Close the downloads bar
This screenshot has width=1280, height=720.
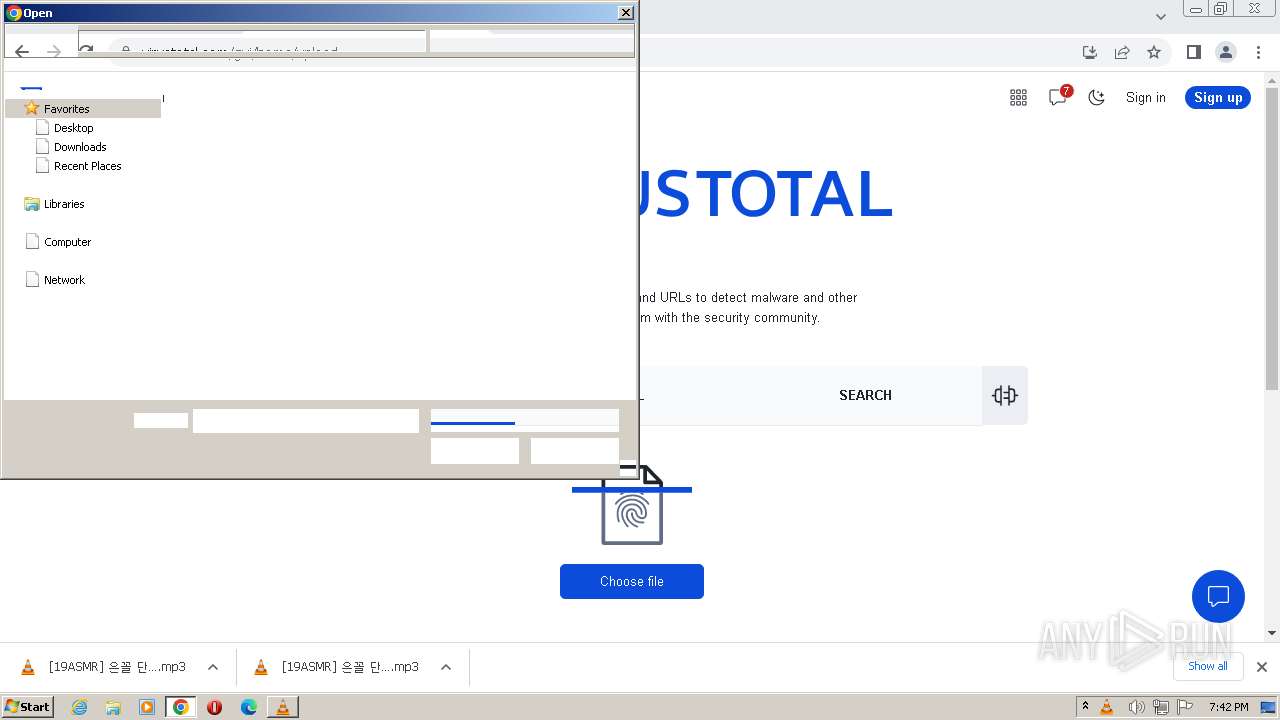click(1262, 667)
